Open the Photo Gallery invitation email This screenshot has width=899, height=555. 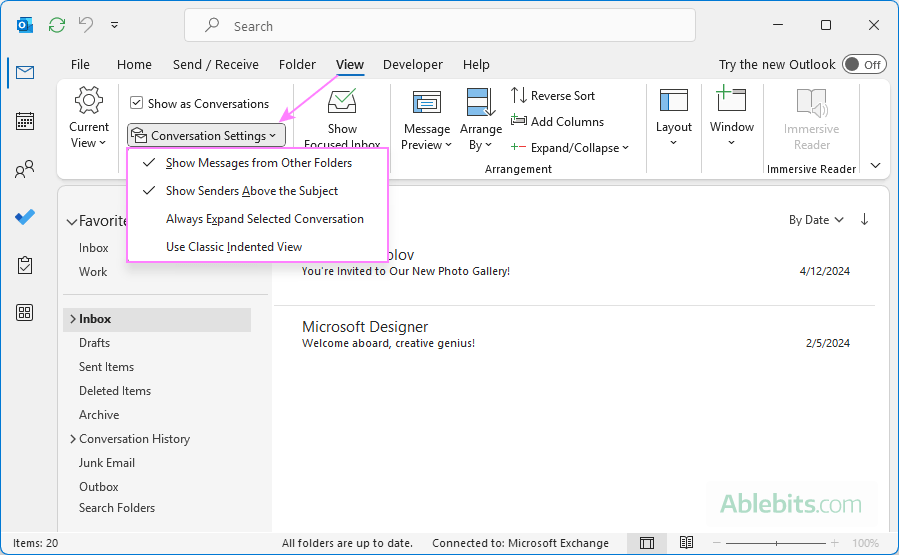point(574,264)
